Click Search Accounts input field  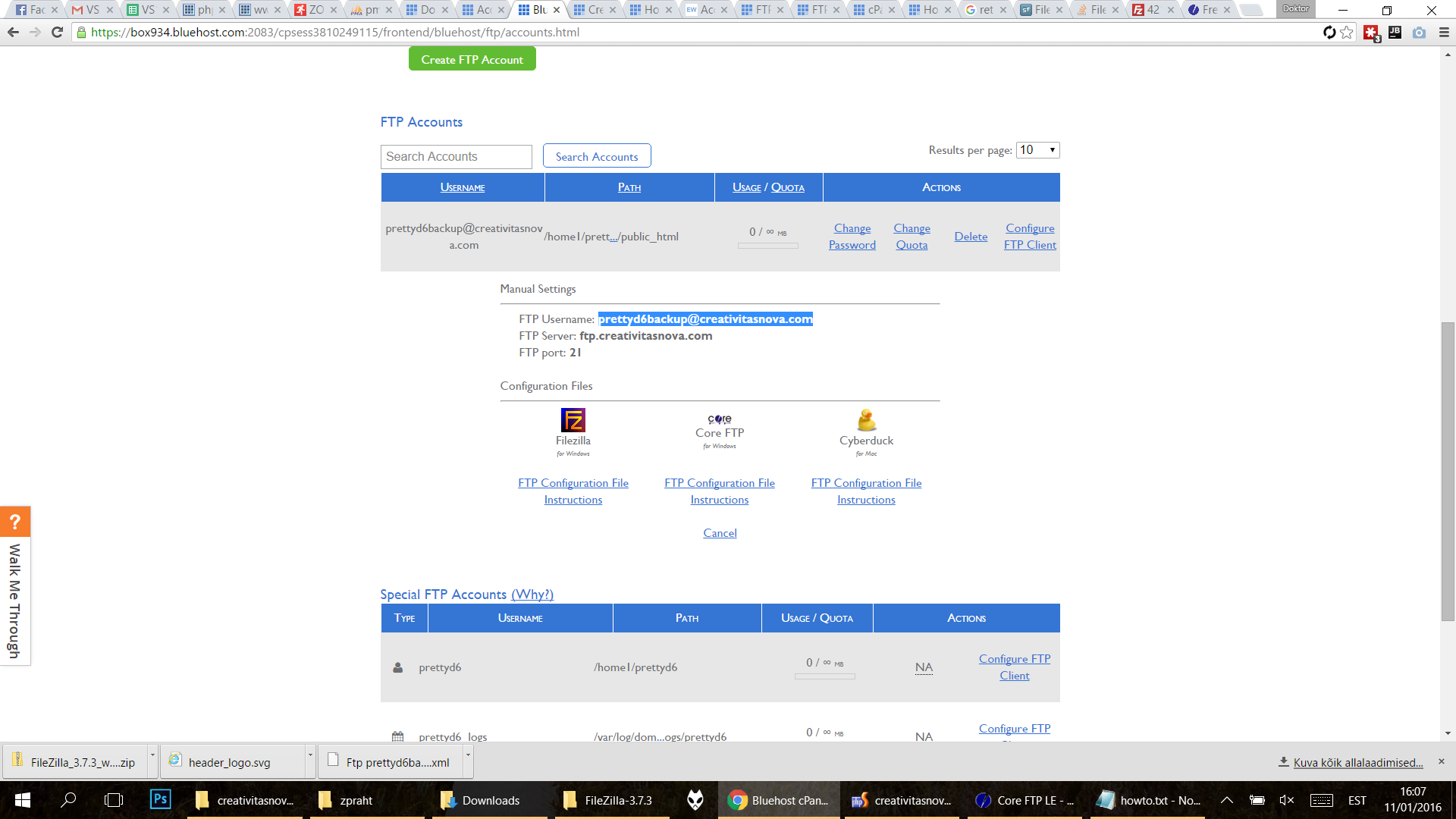(x=457, y=156)
